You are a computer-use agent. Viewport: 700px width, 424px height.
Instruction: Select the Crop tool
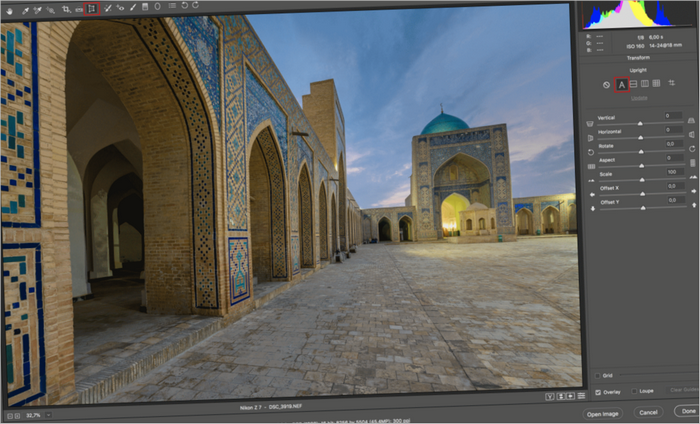(x=67, y=9)
